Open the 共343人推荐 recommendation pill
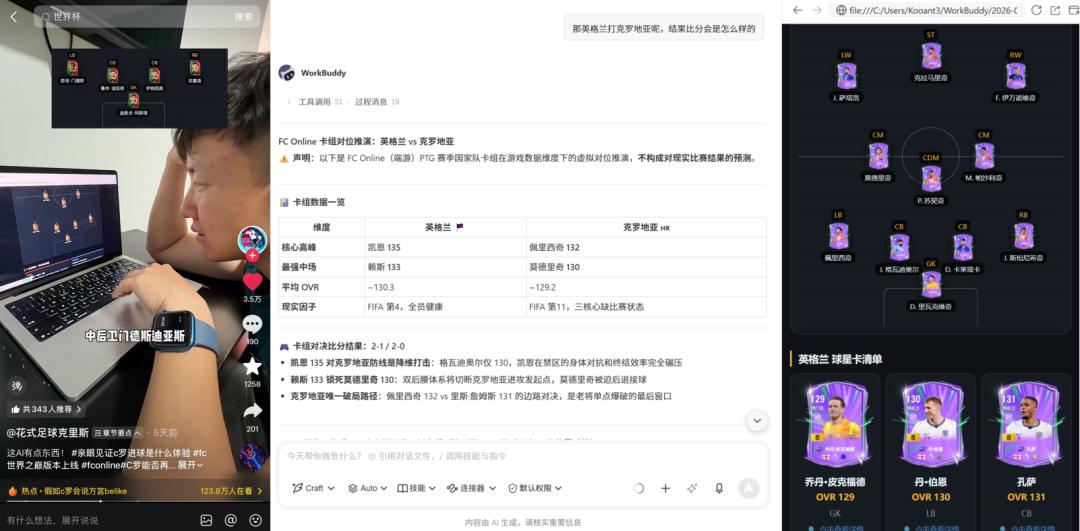Screen dimensions: 1080x531 [47, 409]
